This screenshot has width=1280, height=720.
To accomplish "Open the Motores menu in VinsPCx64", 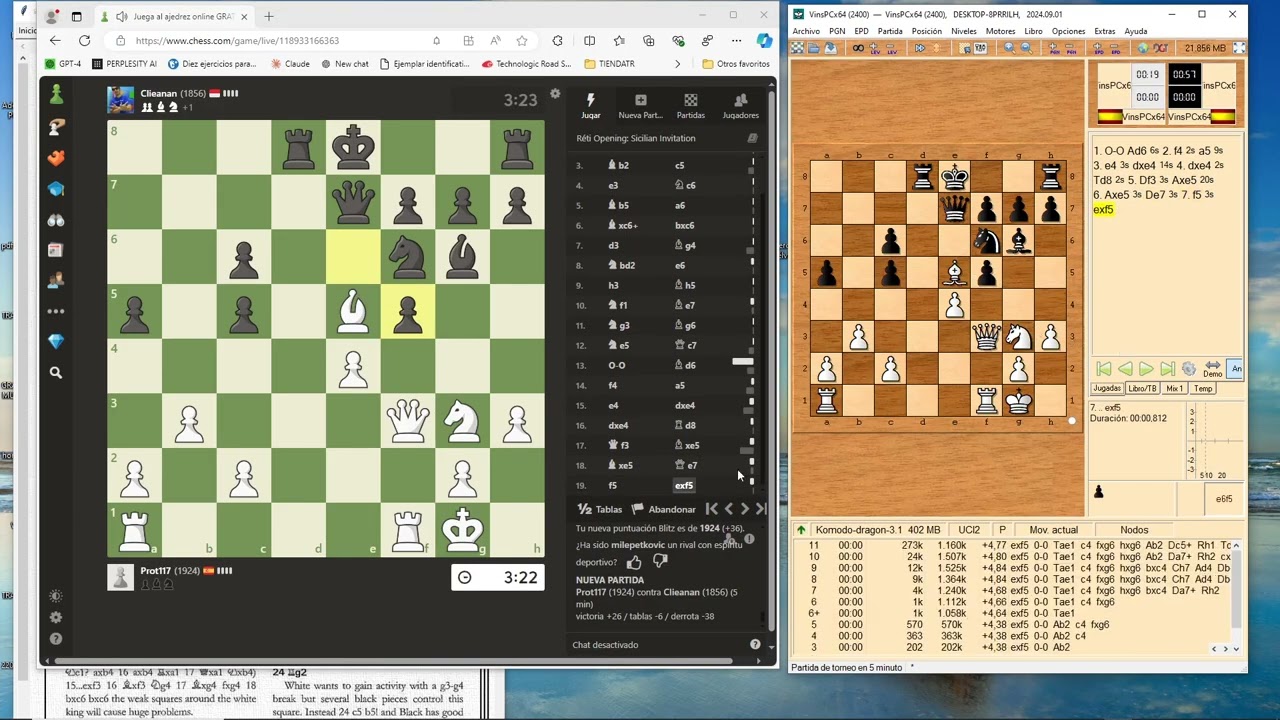I will point(1000,31).
